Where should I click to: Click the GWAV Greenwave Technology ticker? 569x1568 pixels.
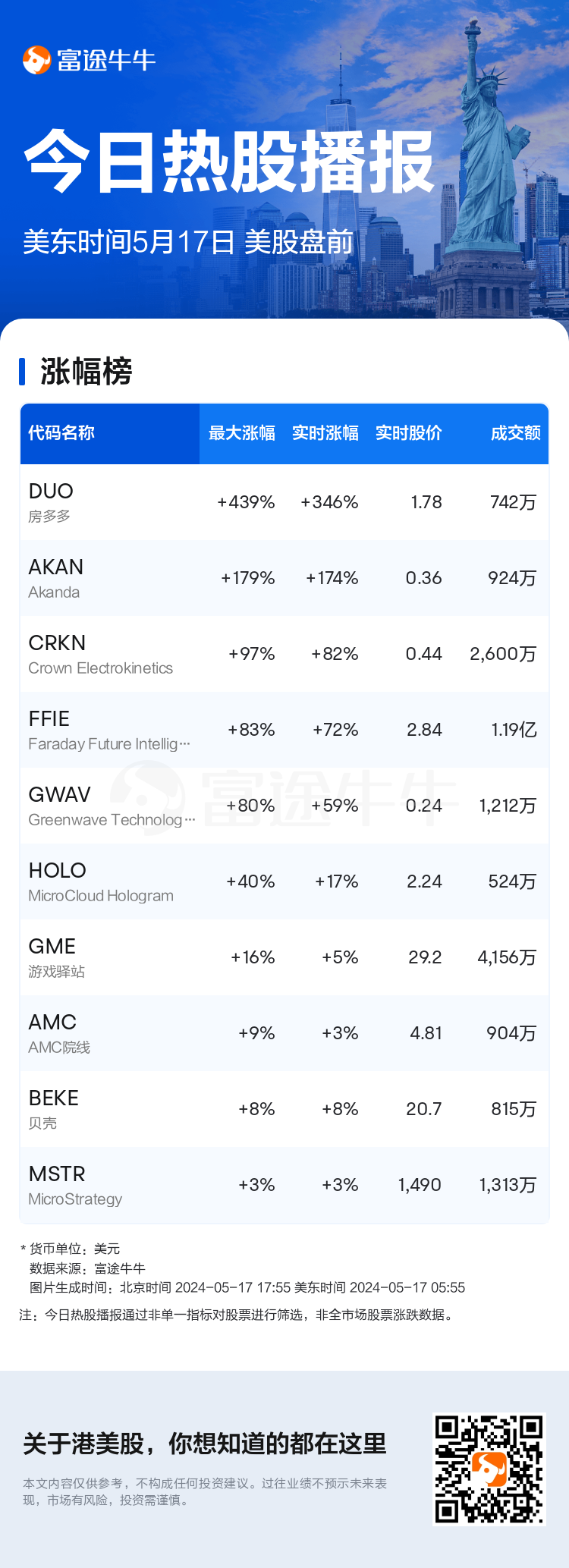pos(59,795)
